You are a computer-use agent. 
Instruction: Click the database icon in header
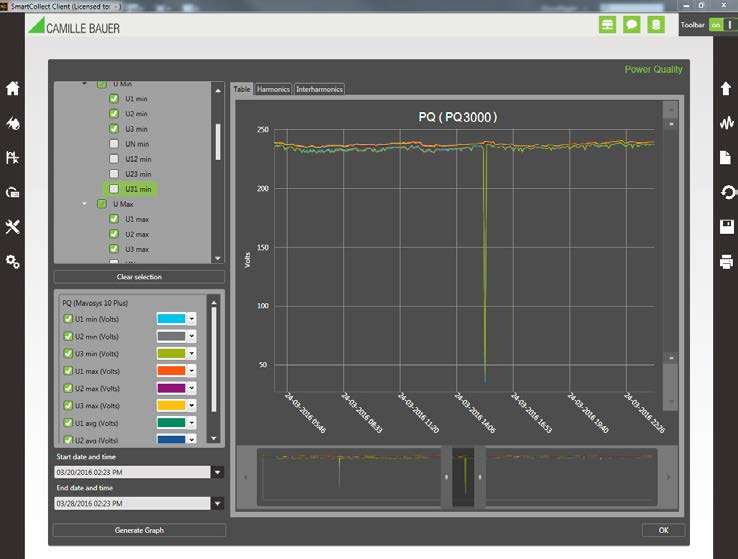pos(656,25)
